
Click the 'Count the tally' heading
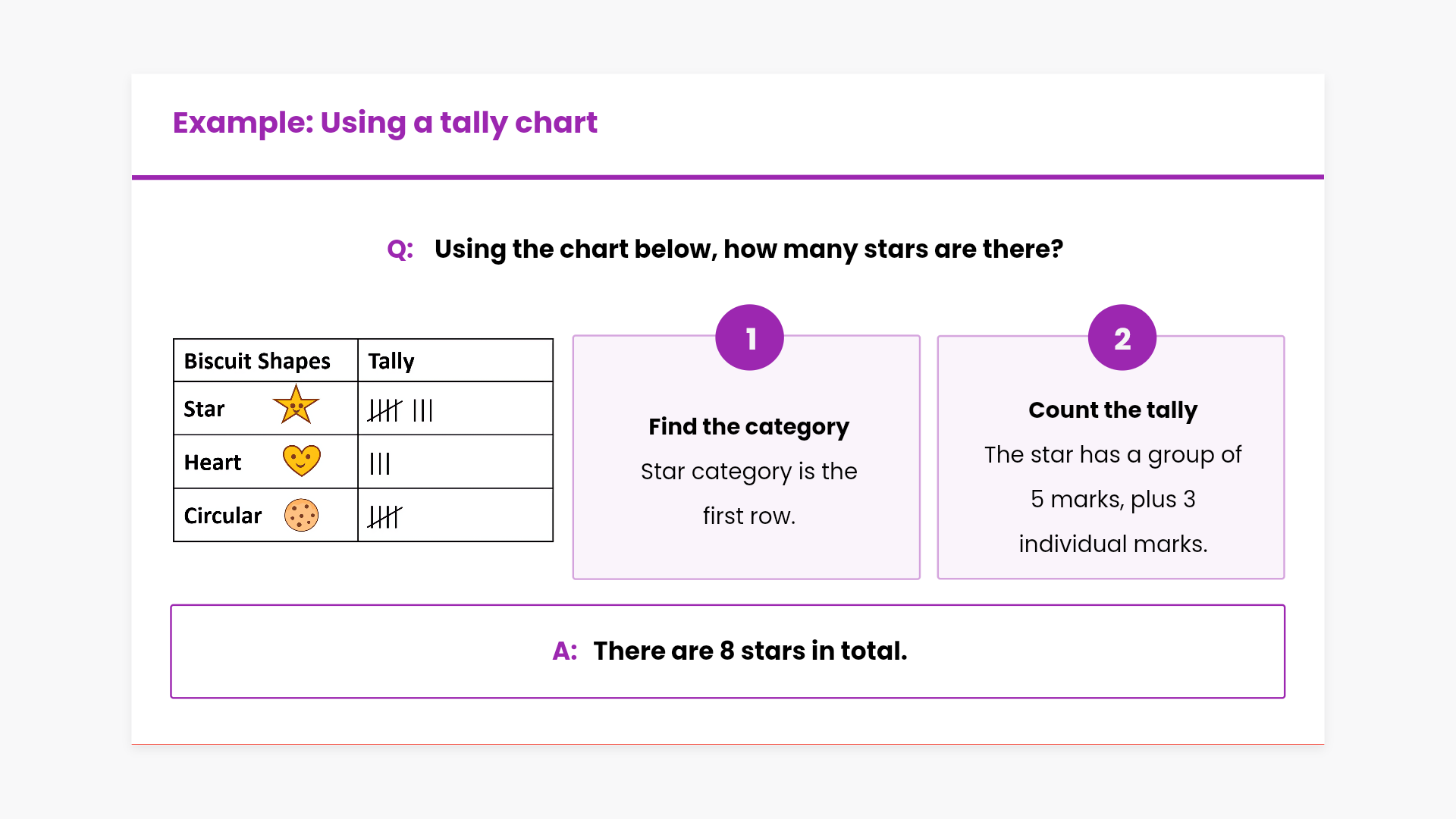tap(1112, 410)
